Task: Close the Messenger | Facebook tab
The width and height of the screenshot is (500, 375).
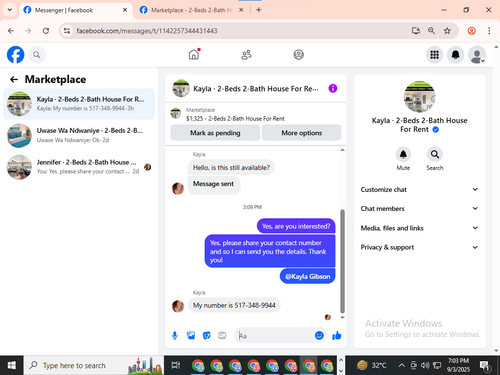Action: click(125, 10)
